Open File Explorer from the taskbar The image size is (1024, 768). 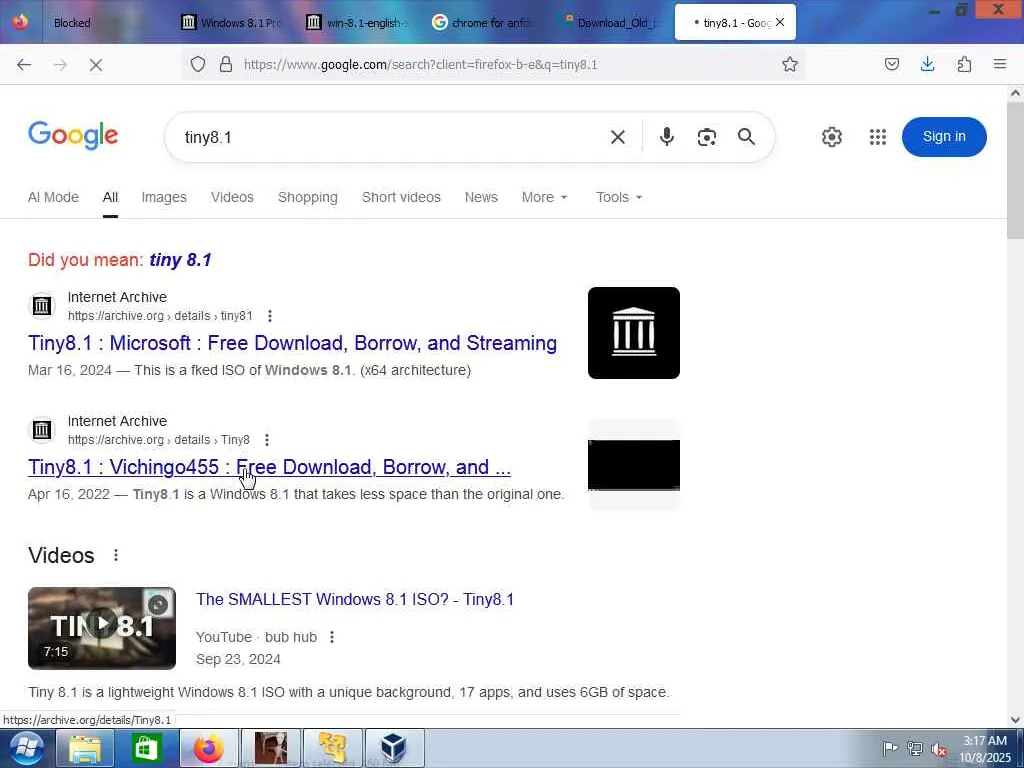tap(86, 748)
